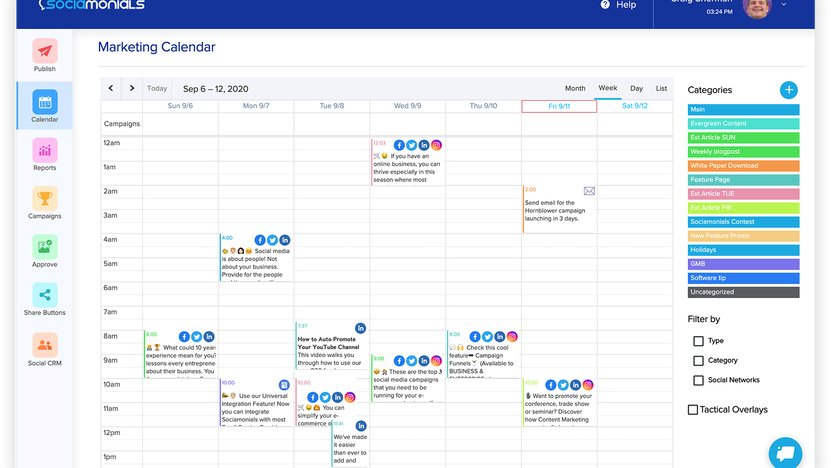
Task: Click the Today button
Action: [x=157, y=88]
